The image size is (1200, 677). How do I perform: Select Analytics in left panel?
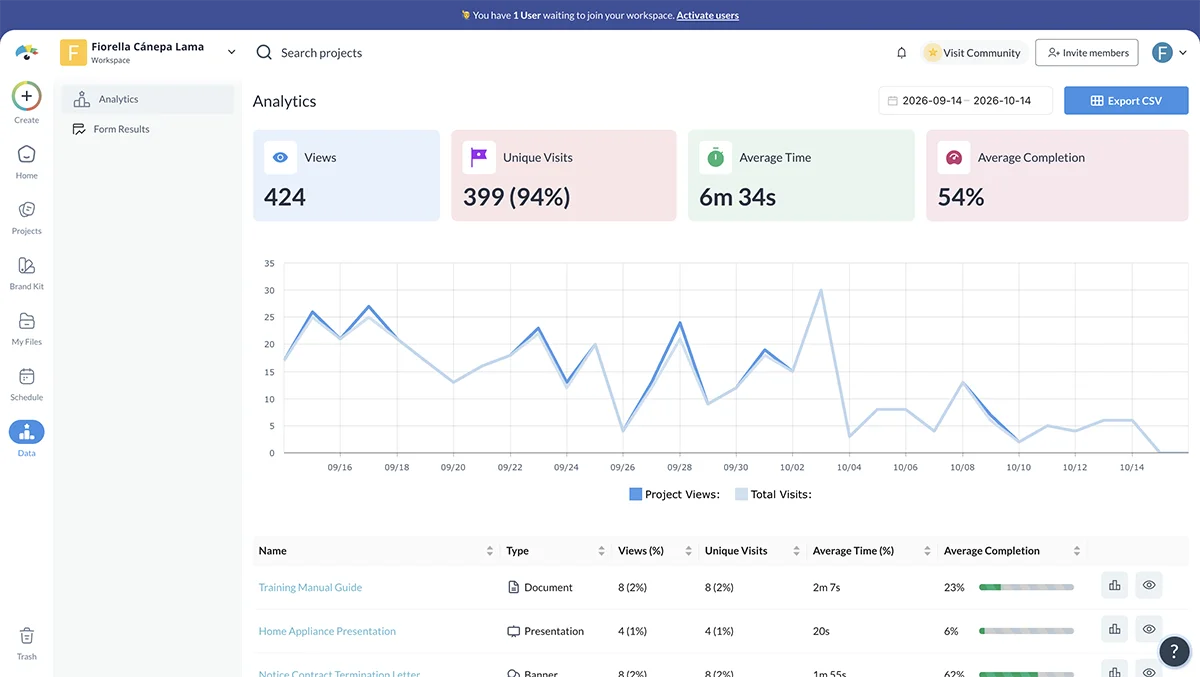click(148, 99)
